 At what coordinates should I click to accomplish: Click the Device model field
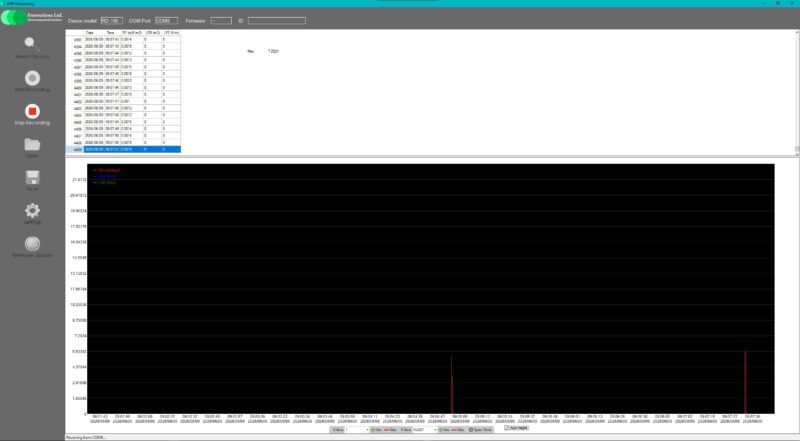pyautogui.click(x=112, y=21)
